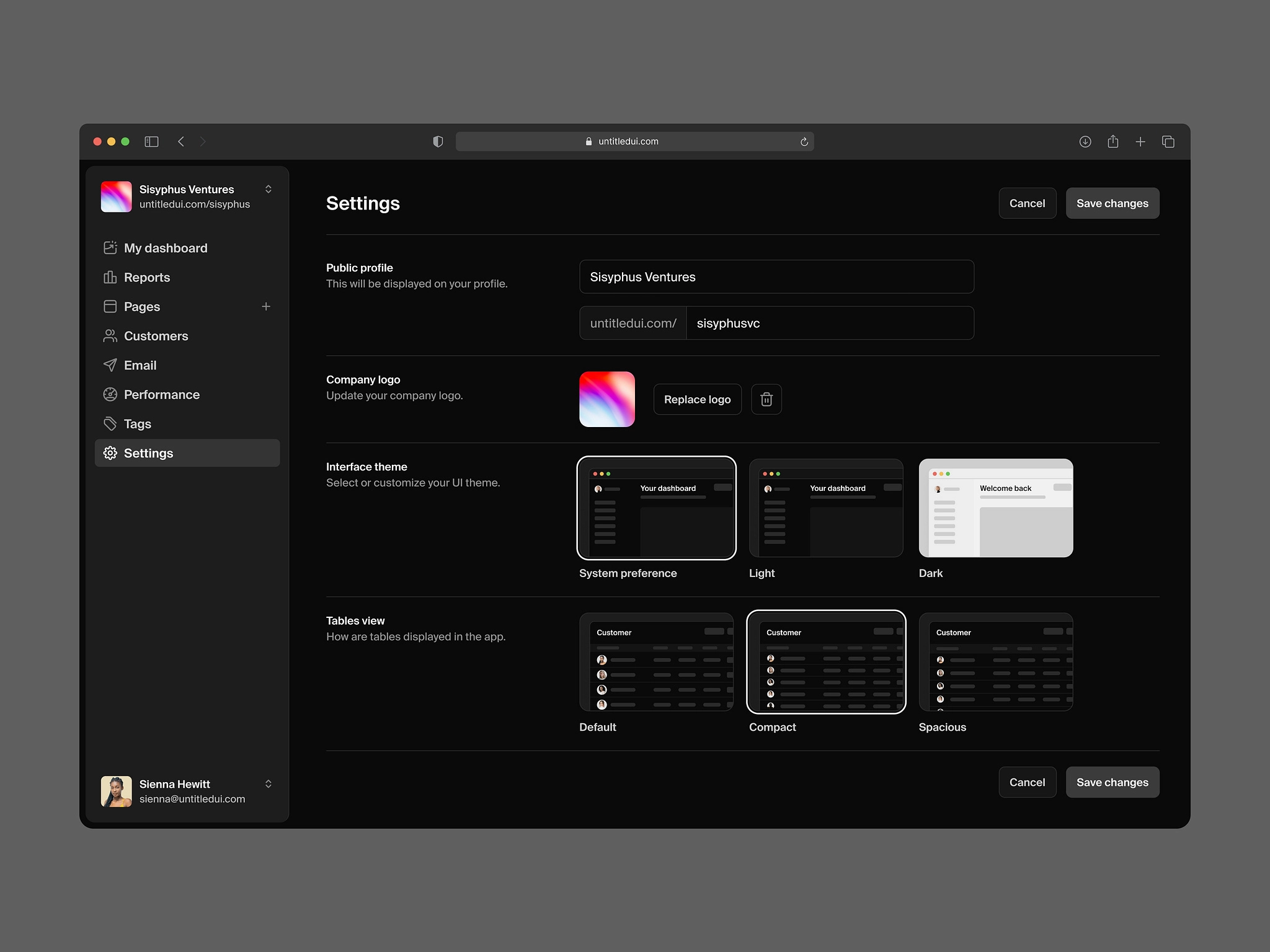Click the privacy shield icon
This screenshot has height=952, width=1270.
[x=438, y=141]
